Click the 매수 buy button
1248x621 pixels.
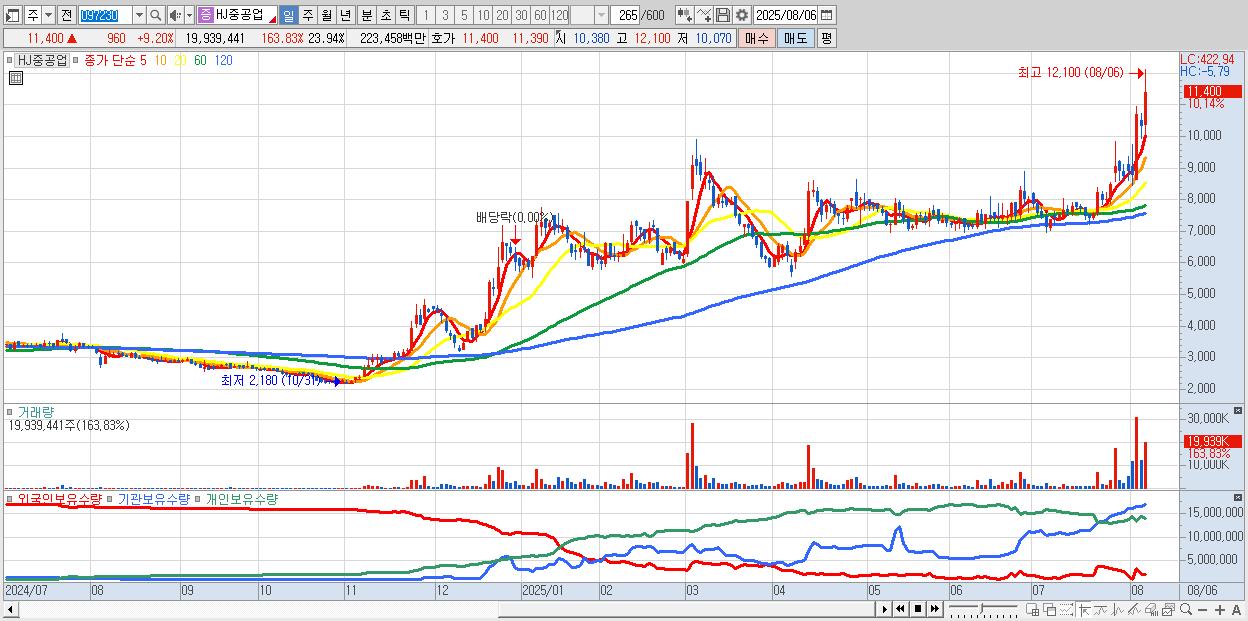tap(757, 38)
